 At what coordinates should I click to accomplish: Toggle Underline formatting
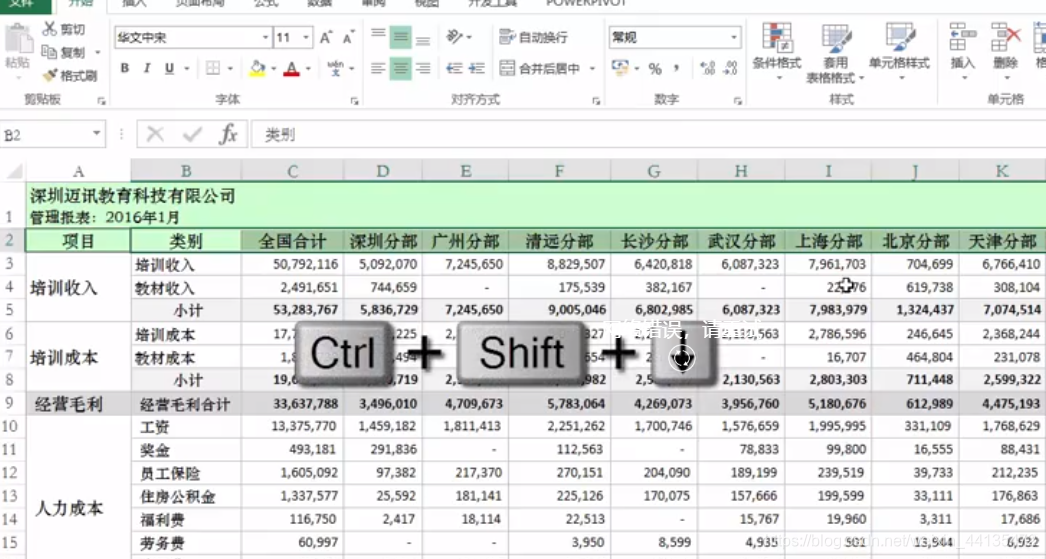tap(169, 68)
